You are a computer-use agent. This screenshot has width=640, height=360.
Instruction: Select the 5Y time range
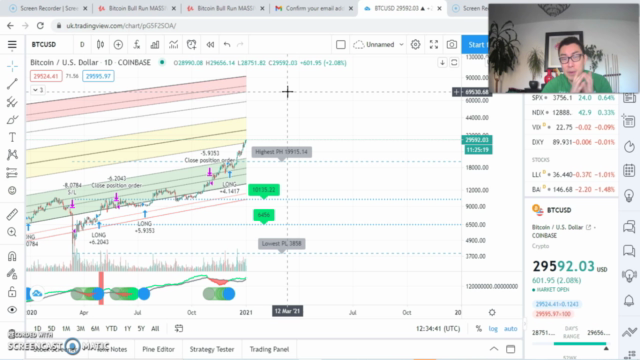[x=141, y=329]
